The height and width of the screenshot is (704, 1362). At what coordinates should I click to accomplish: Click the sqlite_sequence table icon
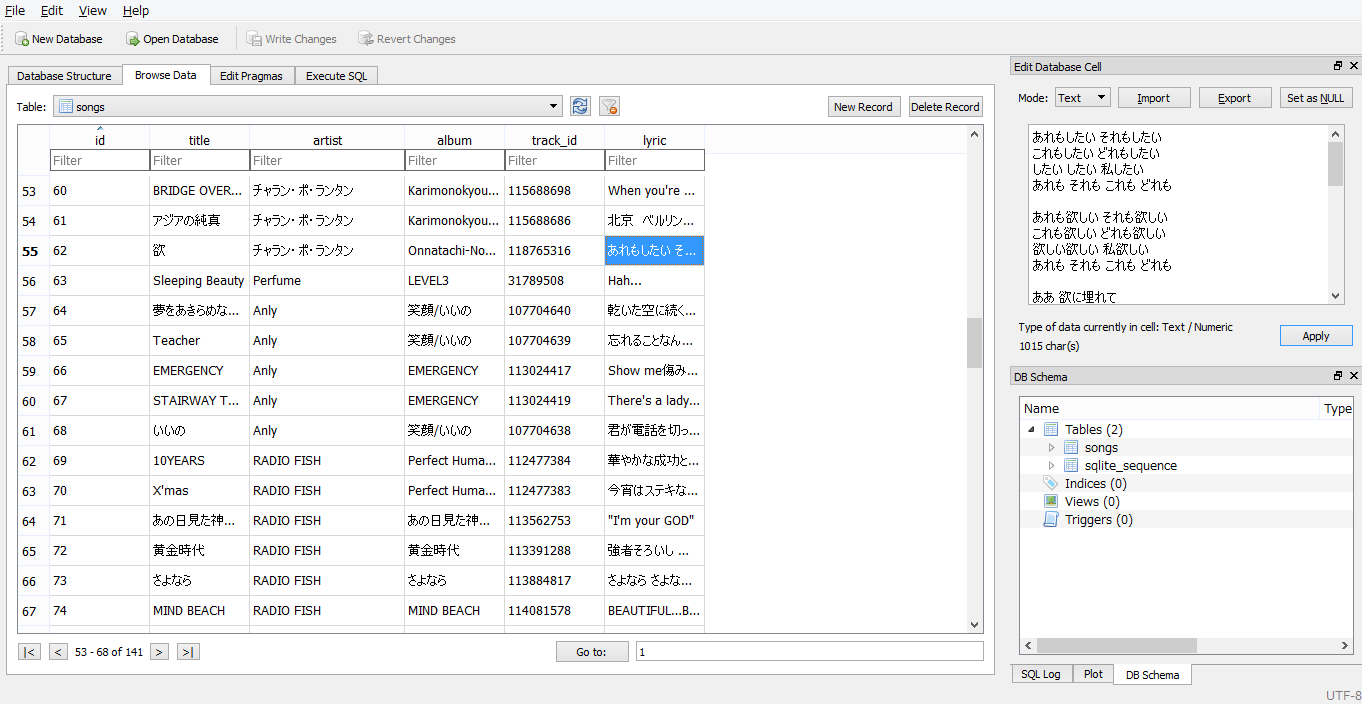[x=1071, y=465]
